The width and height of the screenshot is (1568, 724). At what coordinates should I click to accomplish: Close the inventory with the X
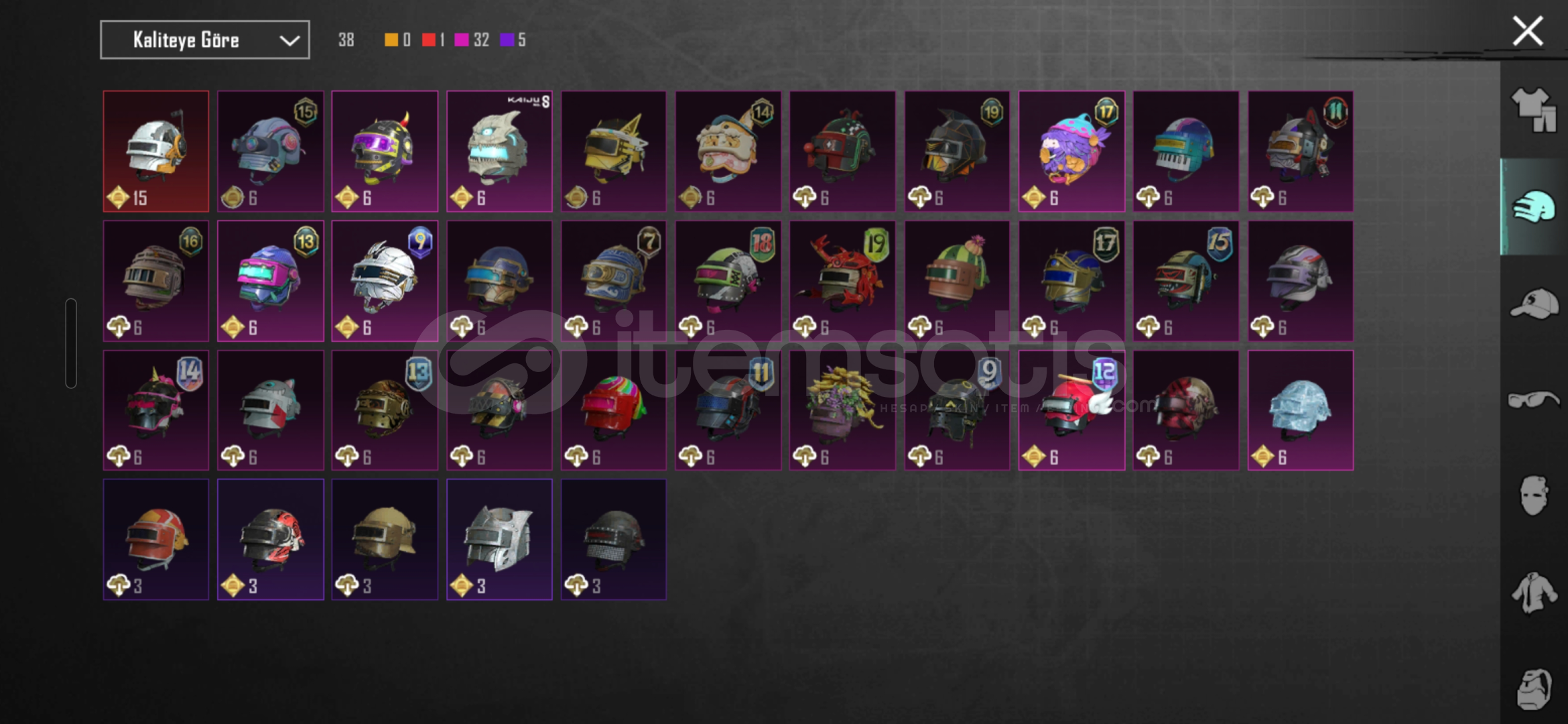point(1527,31)
